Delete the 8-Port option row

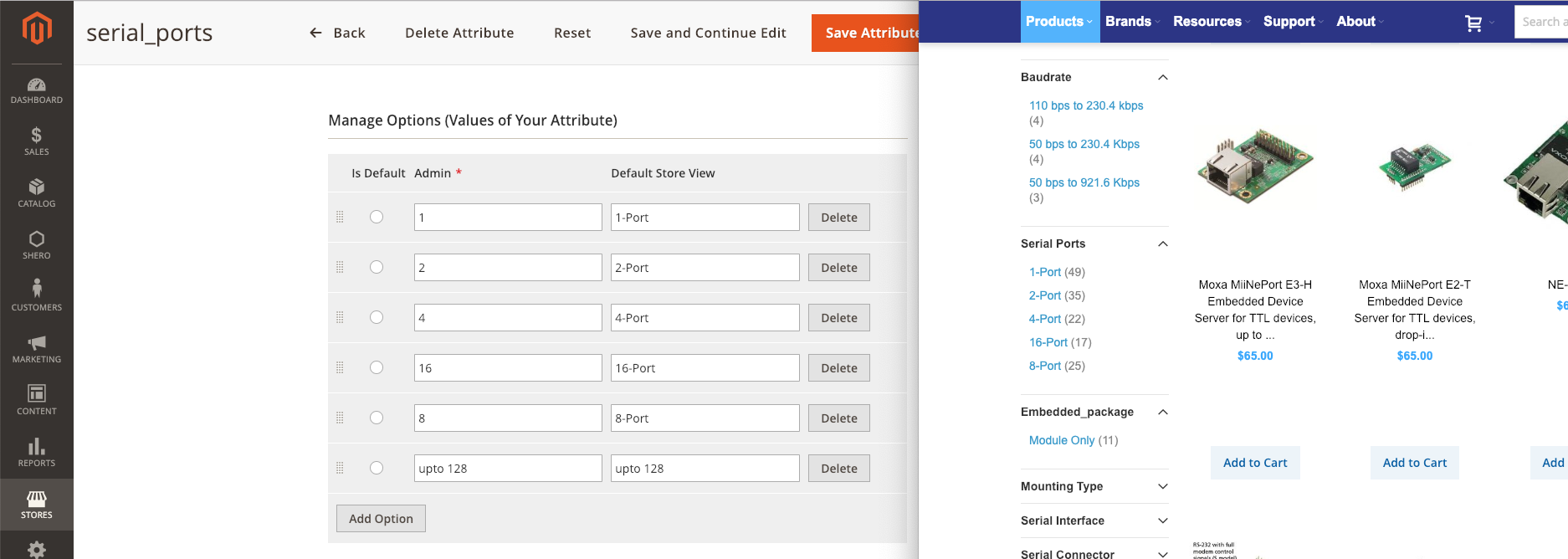839,418
